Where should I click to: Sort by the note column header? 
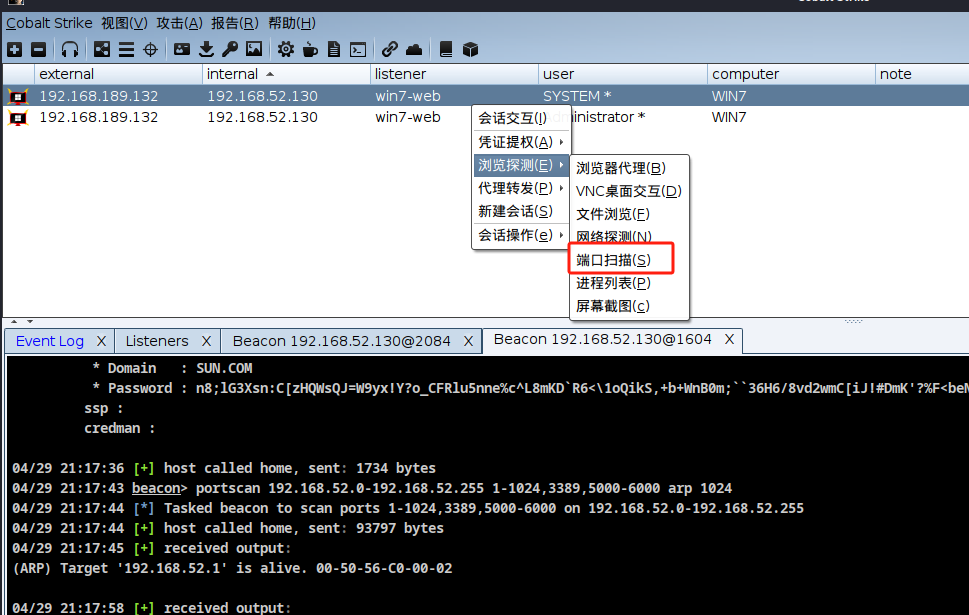(x=922, y=74)
